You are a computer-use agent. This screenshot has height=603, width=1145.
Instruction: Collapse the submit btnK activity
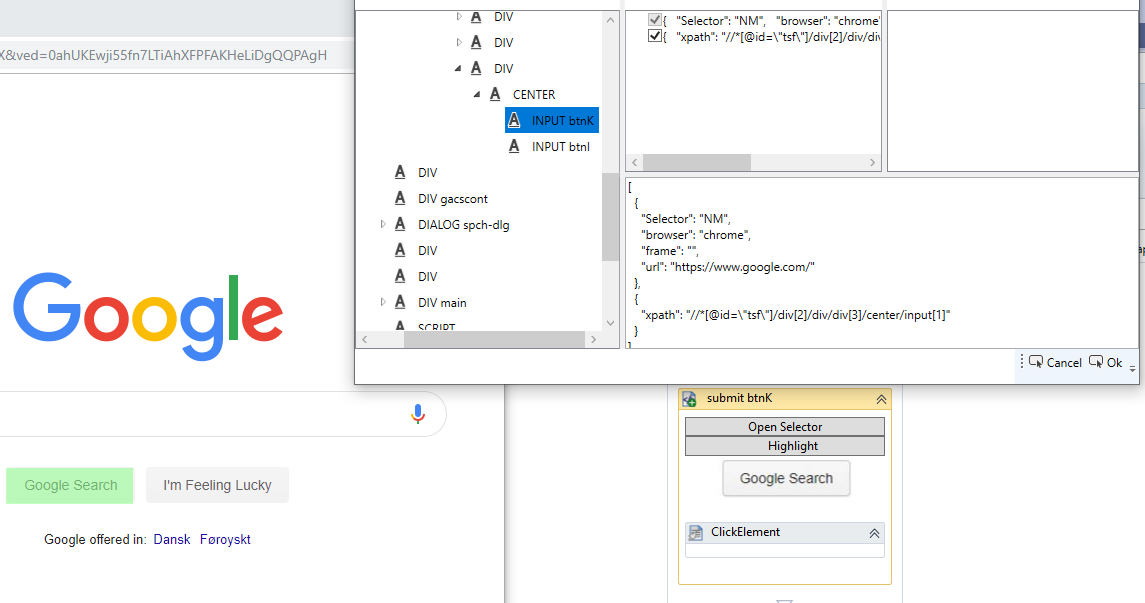tap(881, 399)
